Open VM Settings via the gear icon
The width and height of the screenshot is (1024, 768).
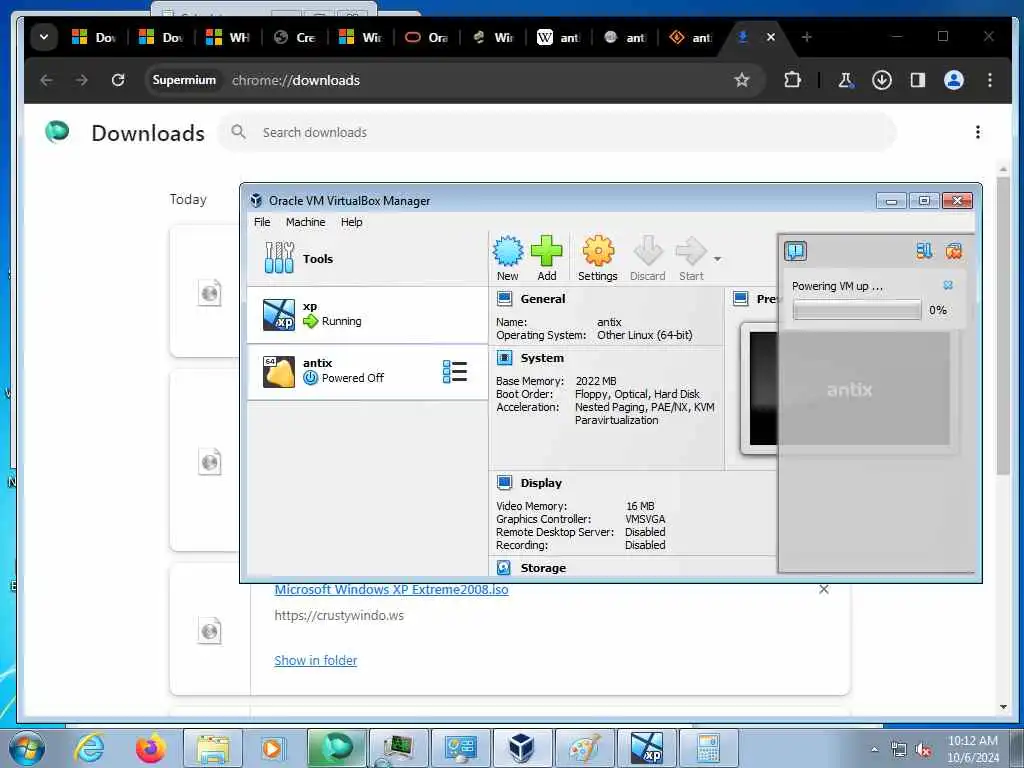[x=598, y=251]
